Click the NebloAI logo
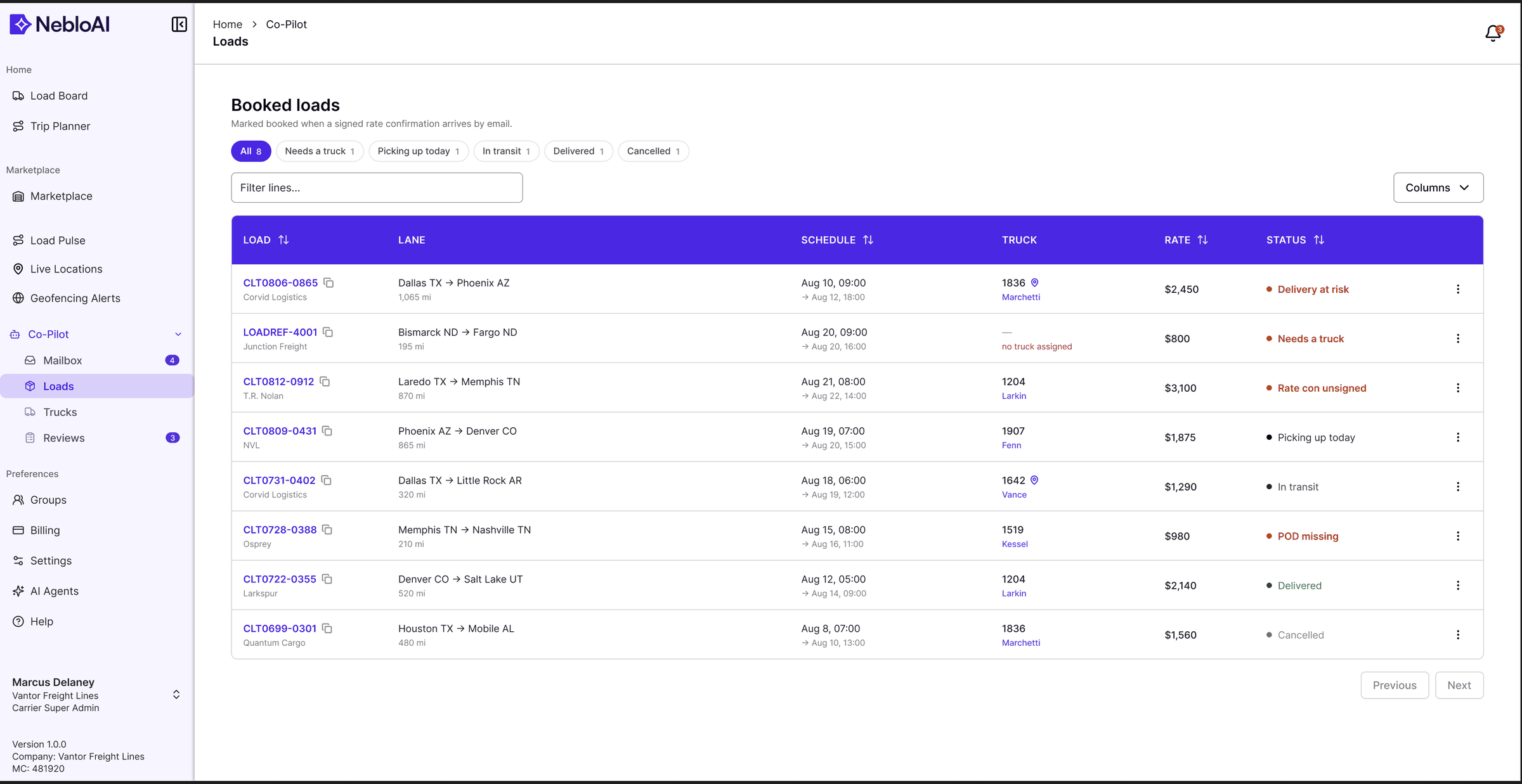This screenshot has width=1522, height=784. pos(60,24)
